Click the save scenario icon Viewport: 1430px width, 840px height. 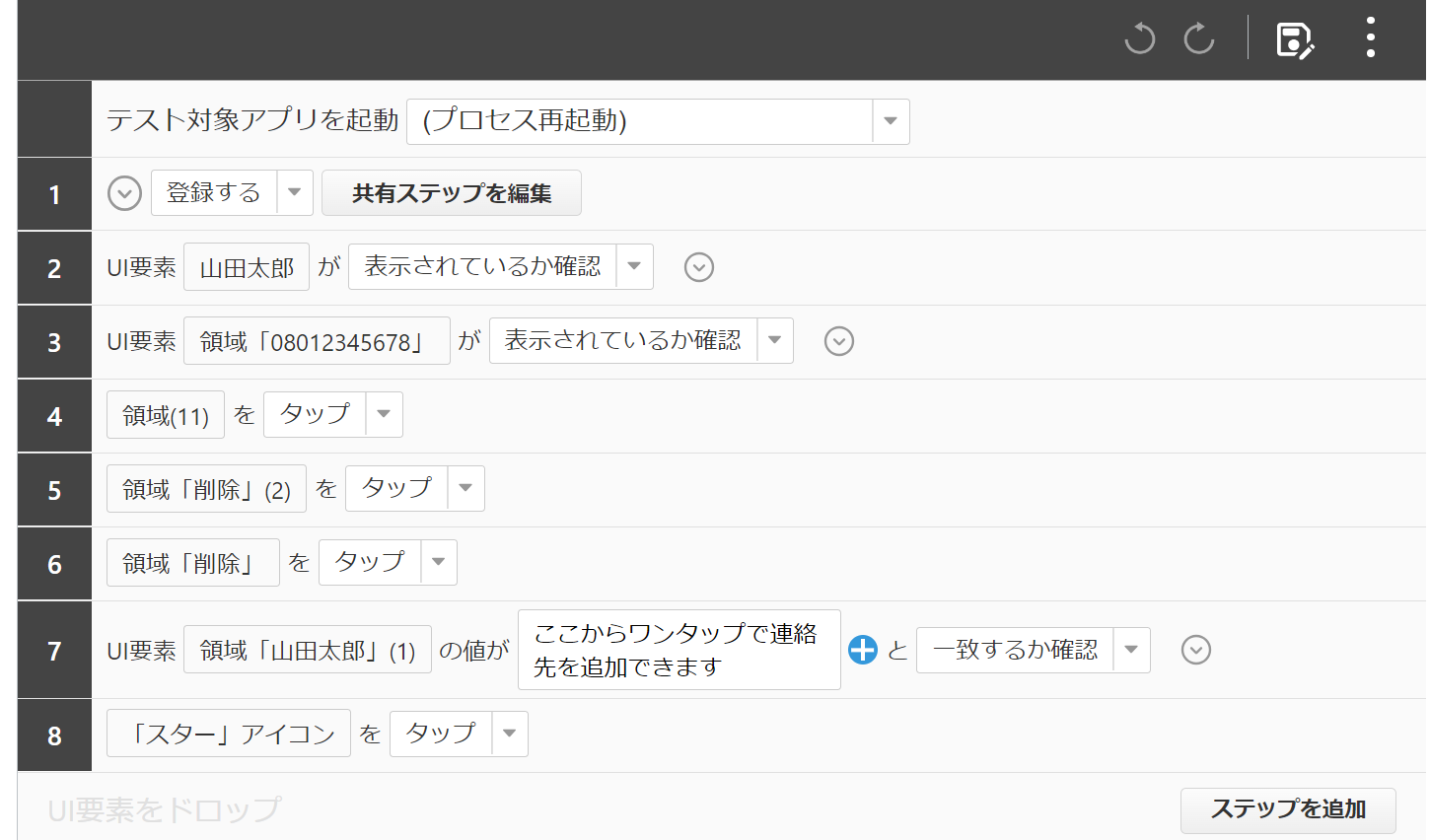click(x=1295, y=39)
